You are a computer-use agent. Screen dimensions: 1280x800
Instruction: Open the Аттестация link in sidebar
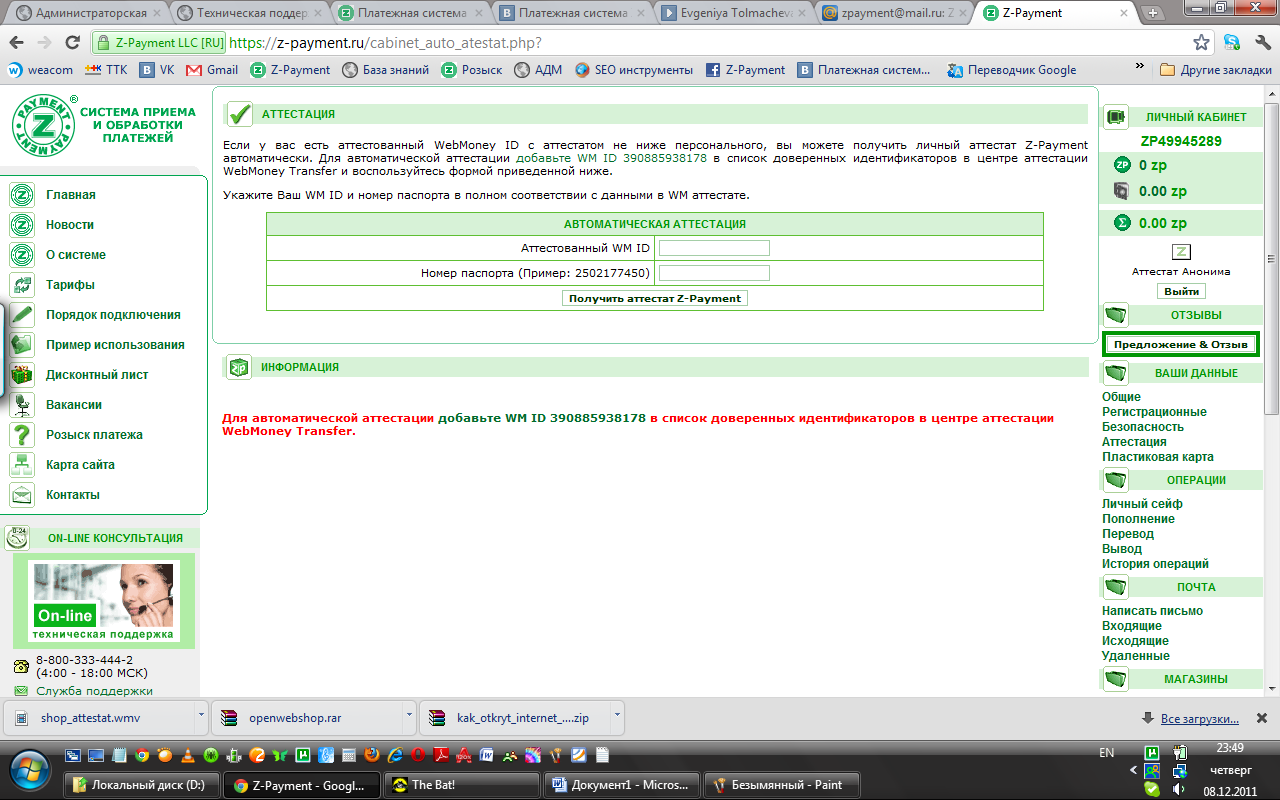click(x=1134, y=442)
